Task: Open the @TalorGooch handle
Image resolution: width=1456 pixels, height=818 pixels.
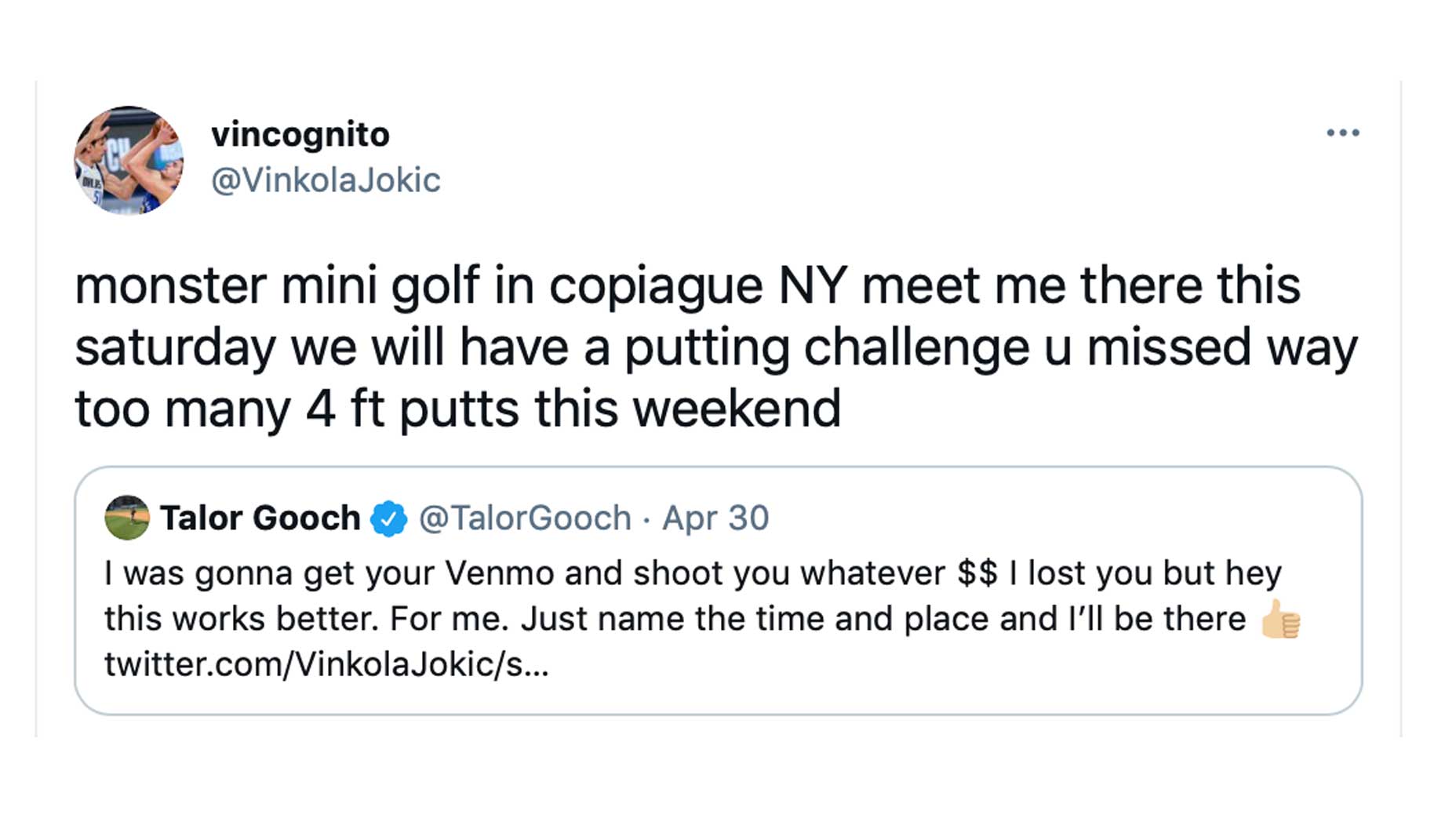Action: tap(525, 518)
